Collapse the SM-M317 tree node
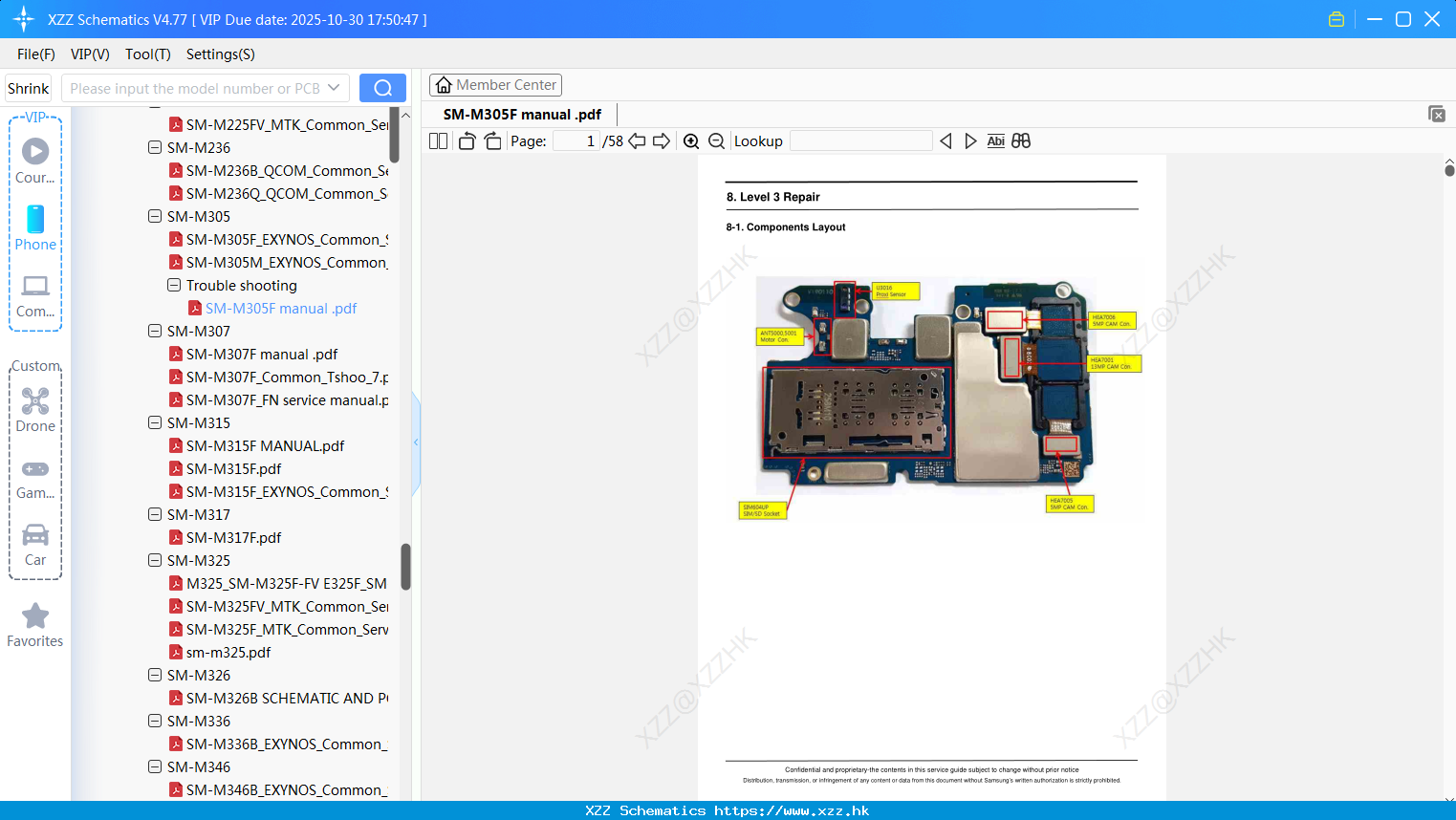The width and height of the screenshot is (1456, 820). pos(155,514)
